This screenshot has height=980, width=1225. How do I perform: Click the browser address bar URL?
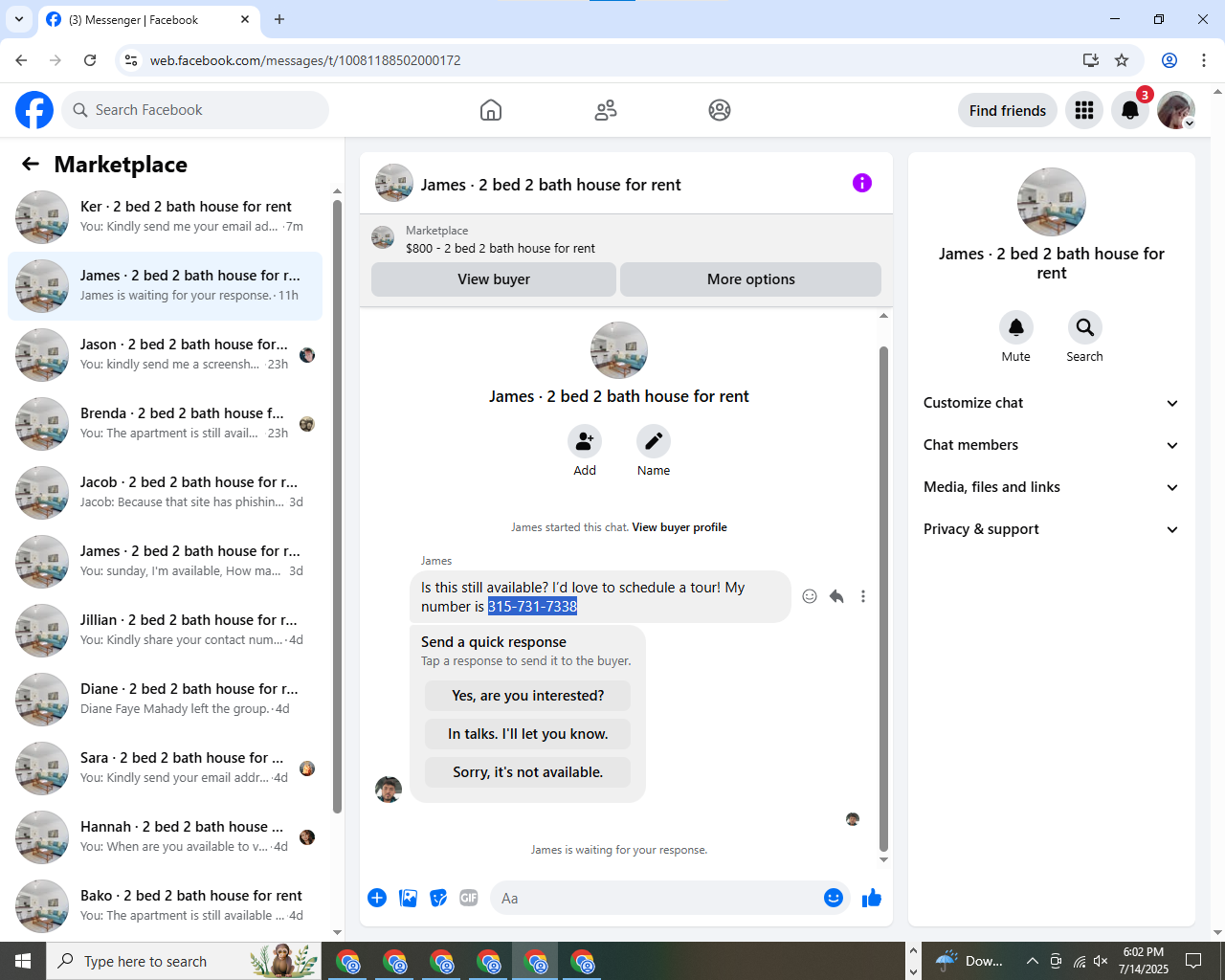tap(305, 60)
